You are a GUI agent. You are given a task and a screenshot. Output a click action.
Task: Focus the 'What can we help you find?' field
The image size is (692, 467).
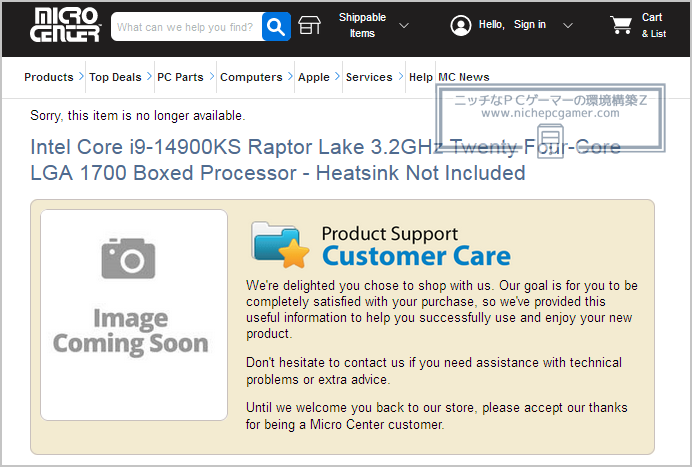coord(186,27)
